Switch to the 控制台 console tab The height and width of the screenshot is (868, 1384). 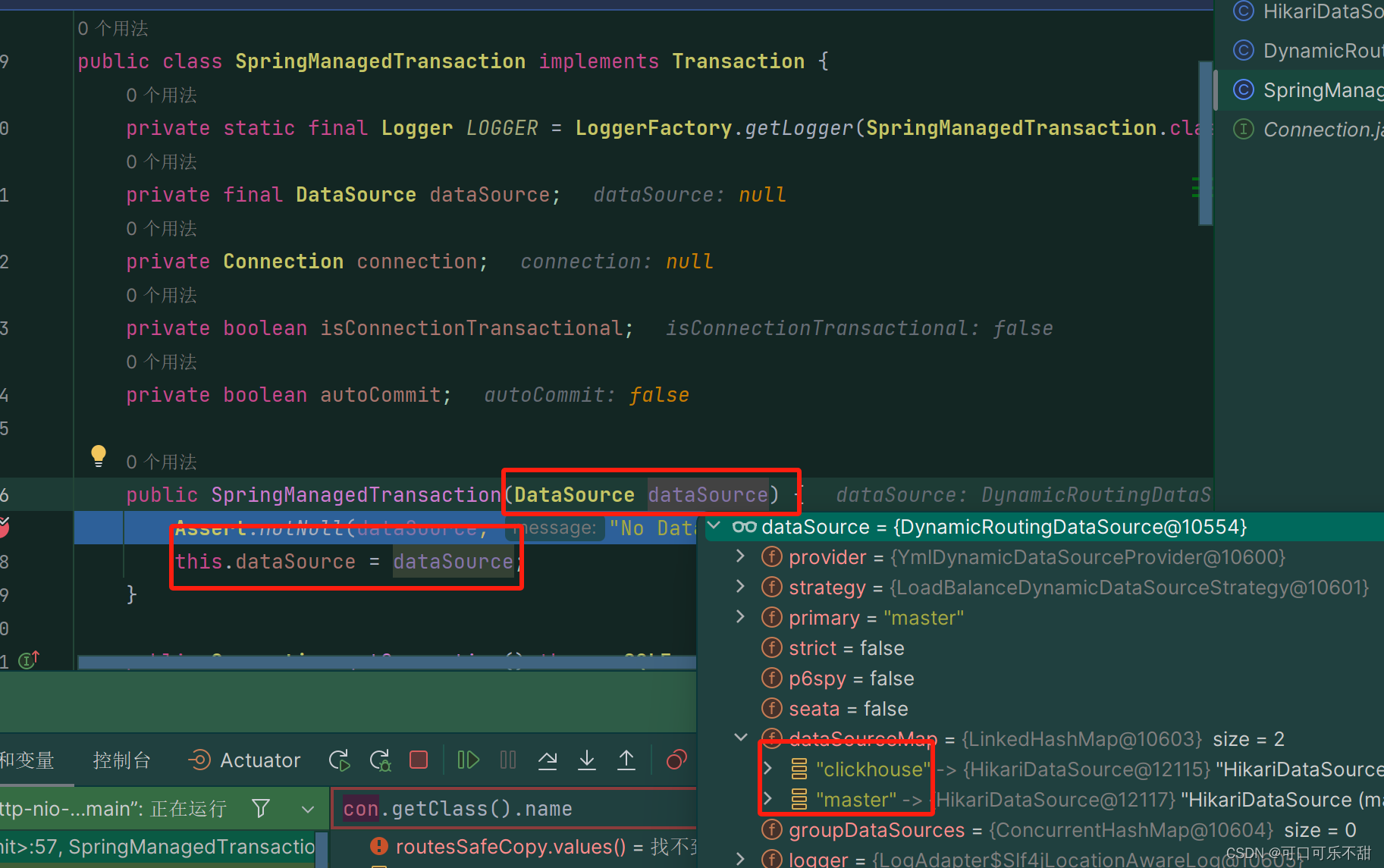[x=121, y=760]
